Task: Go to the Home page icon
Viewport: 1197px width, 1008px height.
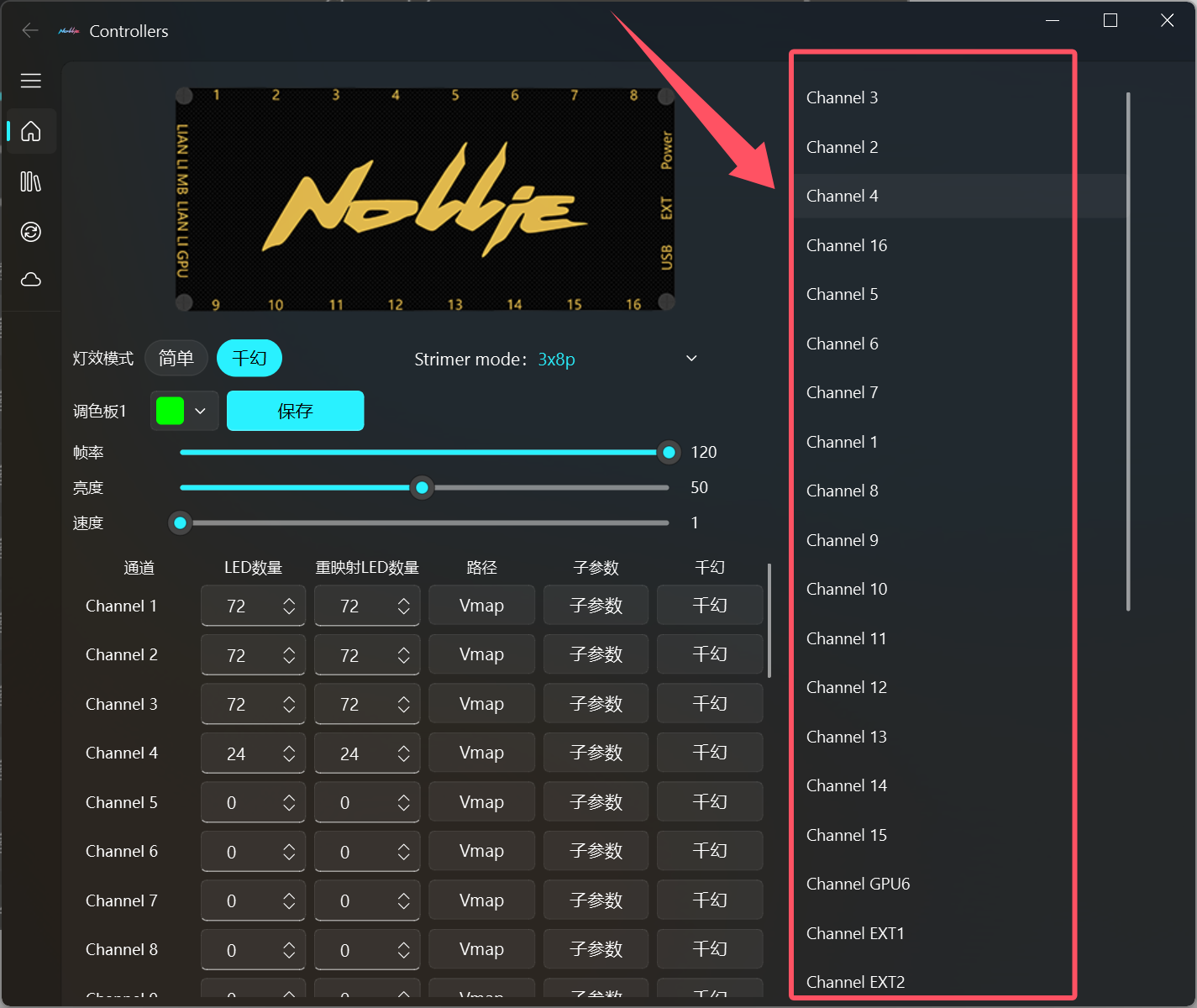Action: coord(31,131)
